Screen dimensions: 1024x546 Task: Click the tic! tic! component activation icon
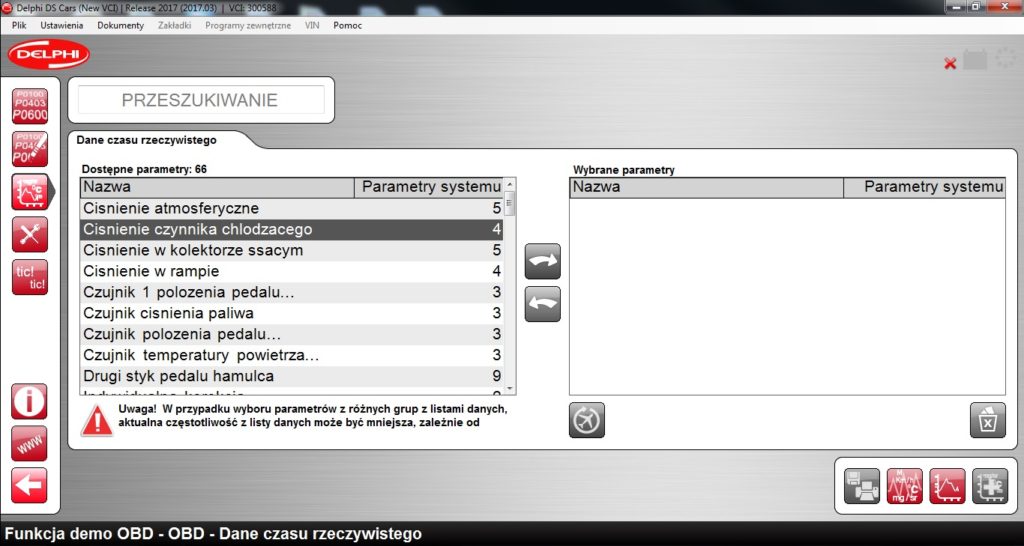pyautogui.click(x=29, y=278)
